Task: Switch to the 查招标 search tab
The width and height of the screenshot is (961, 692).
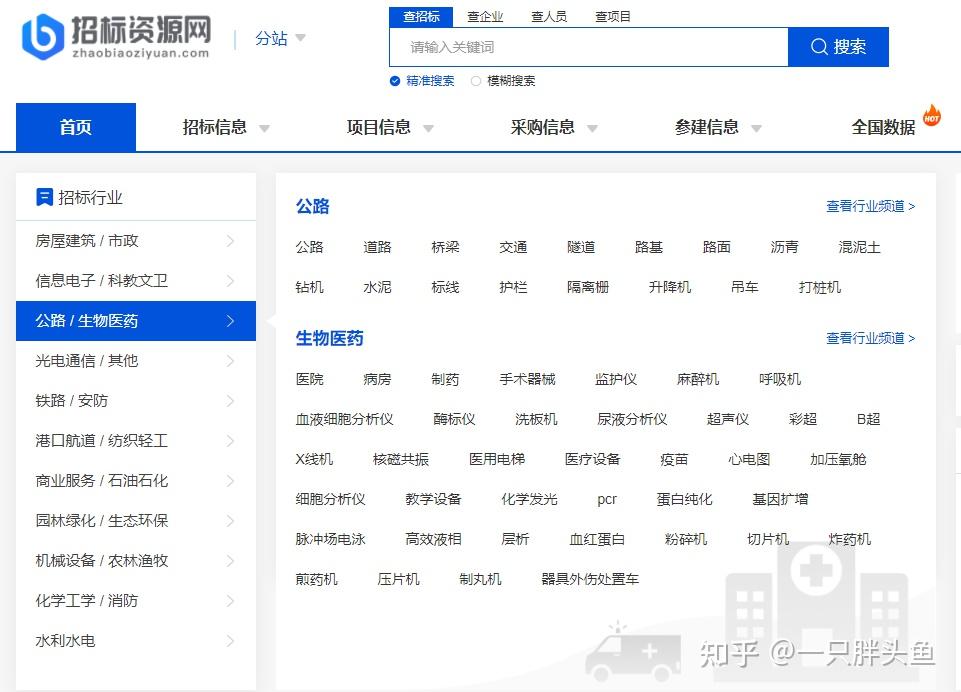Action: (421, 17)
